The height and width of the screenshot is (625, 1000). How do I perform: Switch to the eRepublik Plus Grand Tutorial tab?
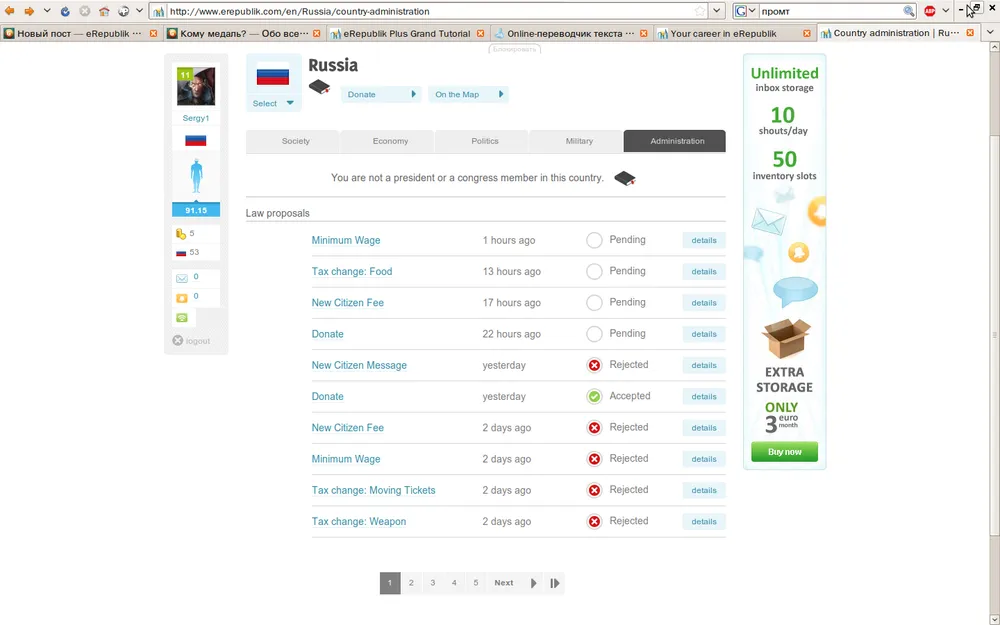coord(407,33)
